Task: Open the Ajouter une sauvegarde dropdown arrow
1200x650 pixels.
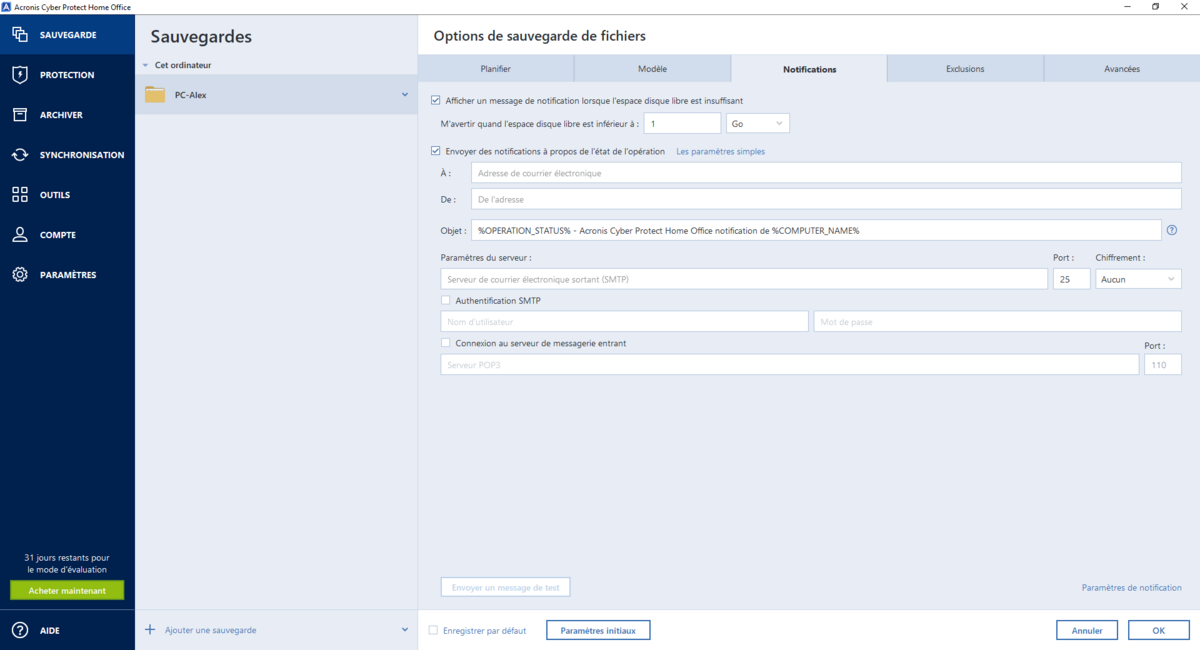Action: 405,630
